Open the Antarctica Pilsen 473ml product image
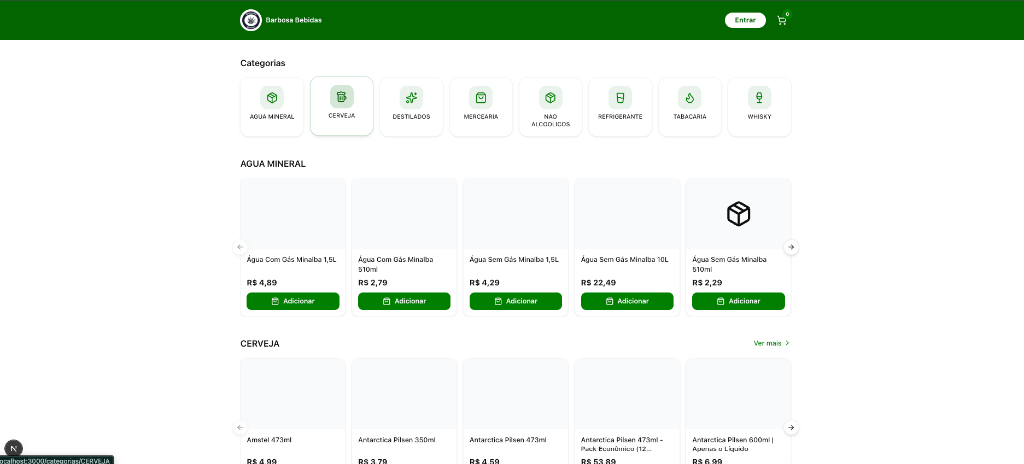 (x=516, y=394)
